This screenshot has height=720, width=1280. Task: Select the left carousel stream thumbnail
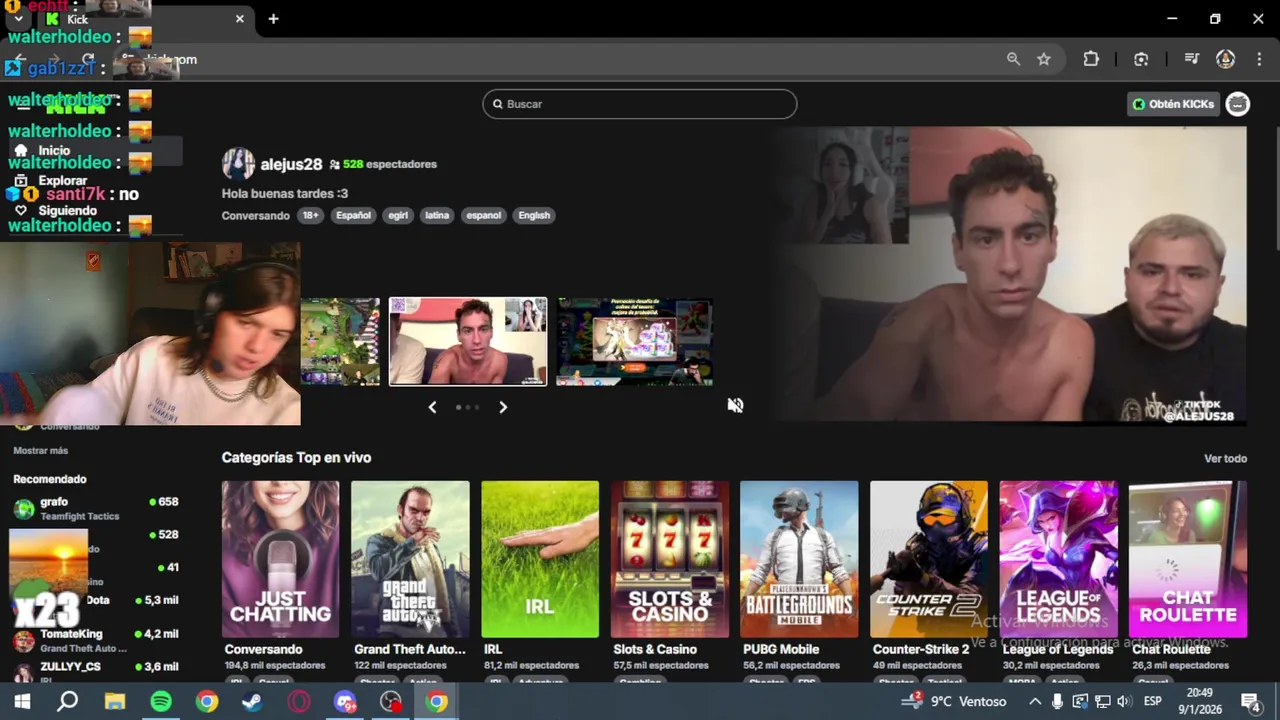pos(340,341)
